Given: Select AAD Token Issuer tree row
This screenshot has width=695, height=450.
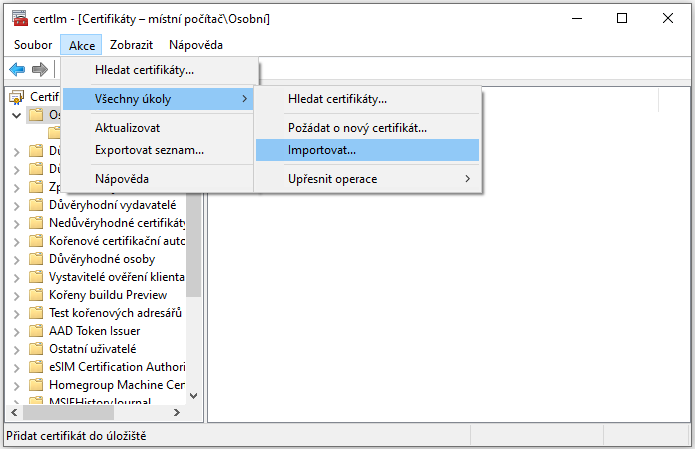Looking at the screenshot, I should click(94, 331).
